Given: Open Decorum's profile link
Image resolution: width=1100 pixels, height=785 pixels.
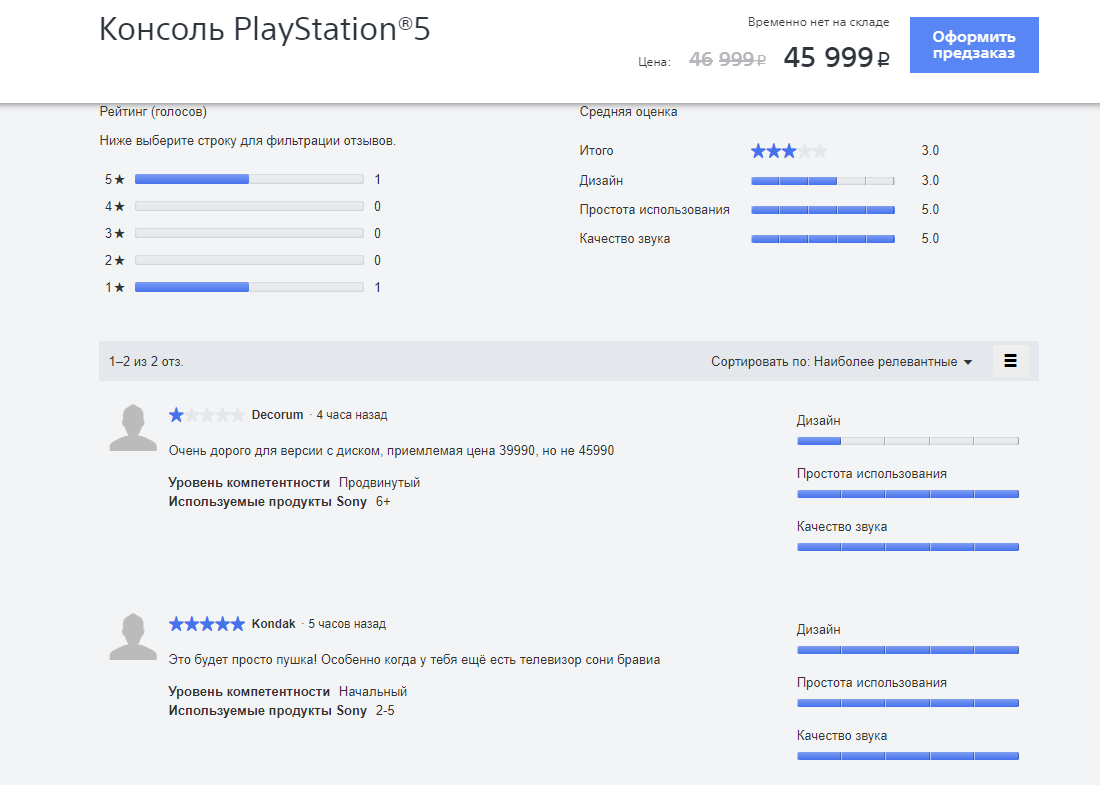Looking at the screenshot, I should pos(275,414).
